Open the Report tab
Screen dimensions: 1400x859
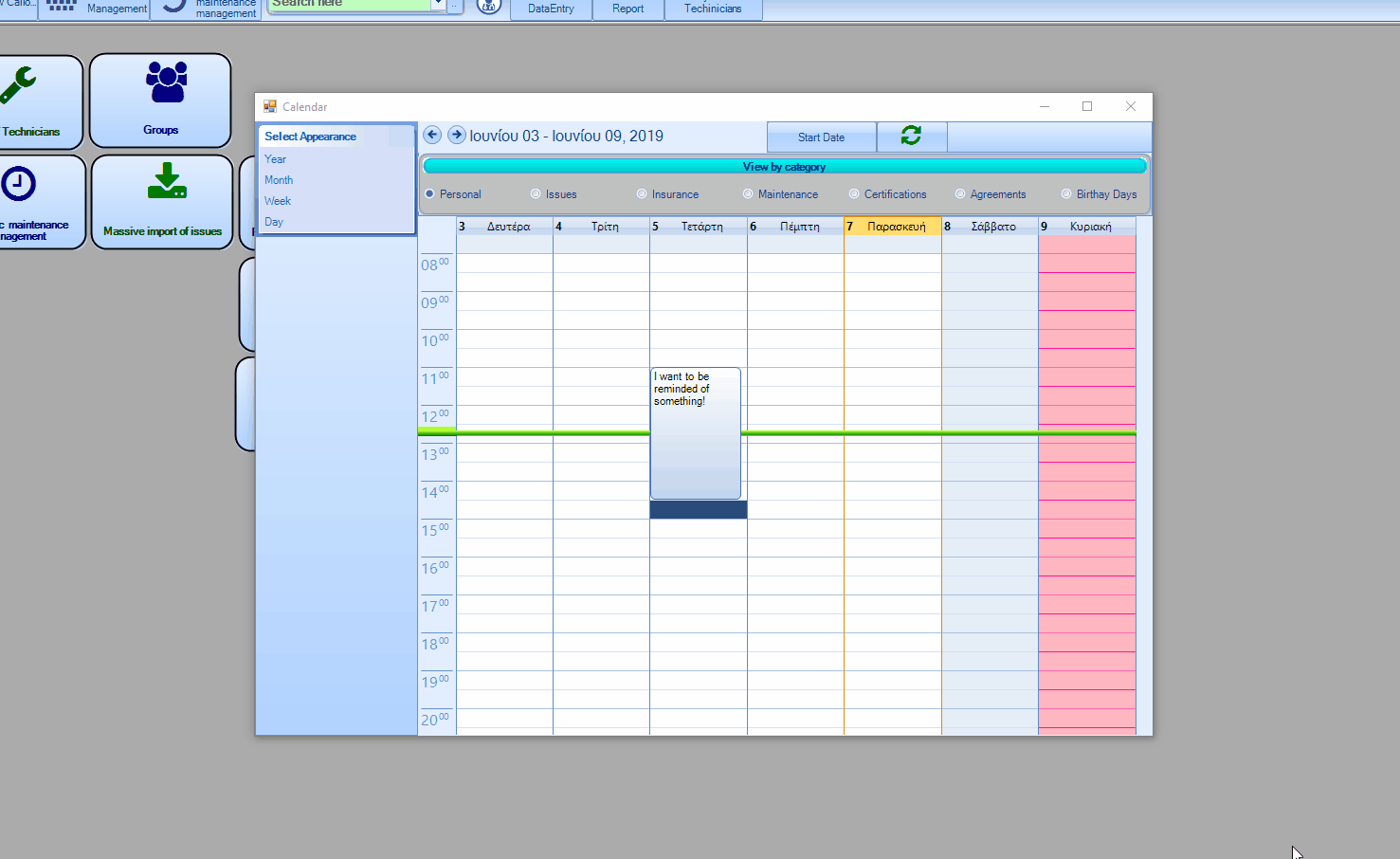(627, 9)
